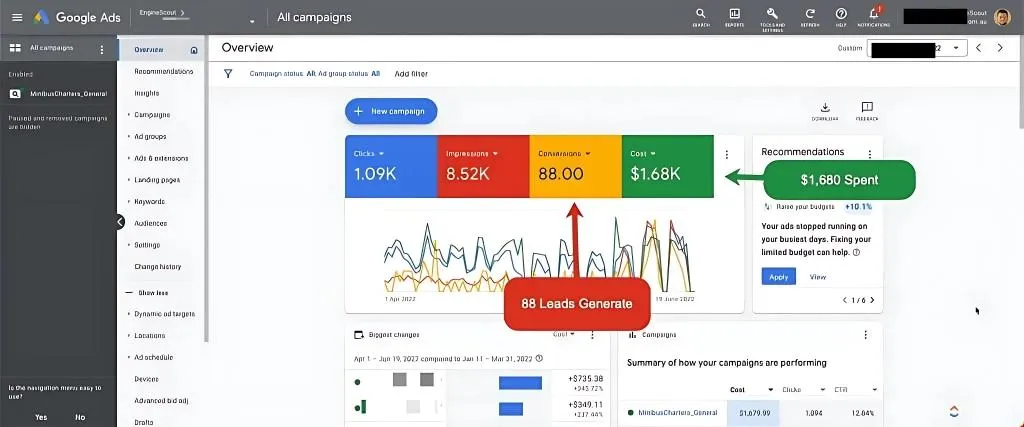Open Campaigns card three-dot menu
Viewport: 1024px width, 427px height.
click(x=865, y=335)
